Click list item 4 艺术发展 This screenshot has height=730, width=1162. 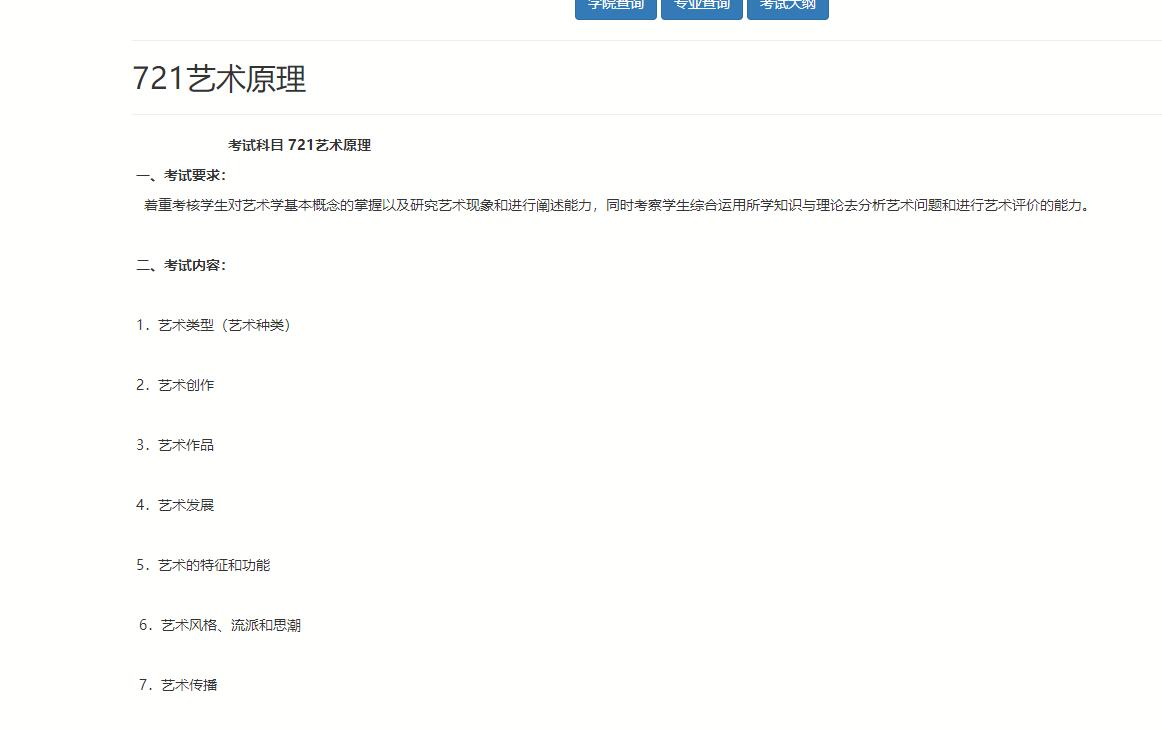click(176, 505)
